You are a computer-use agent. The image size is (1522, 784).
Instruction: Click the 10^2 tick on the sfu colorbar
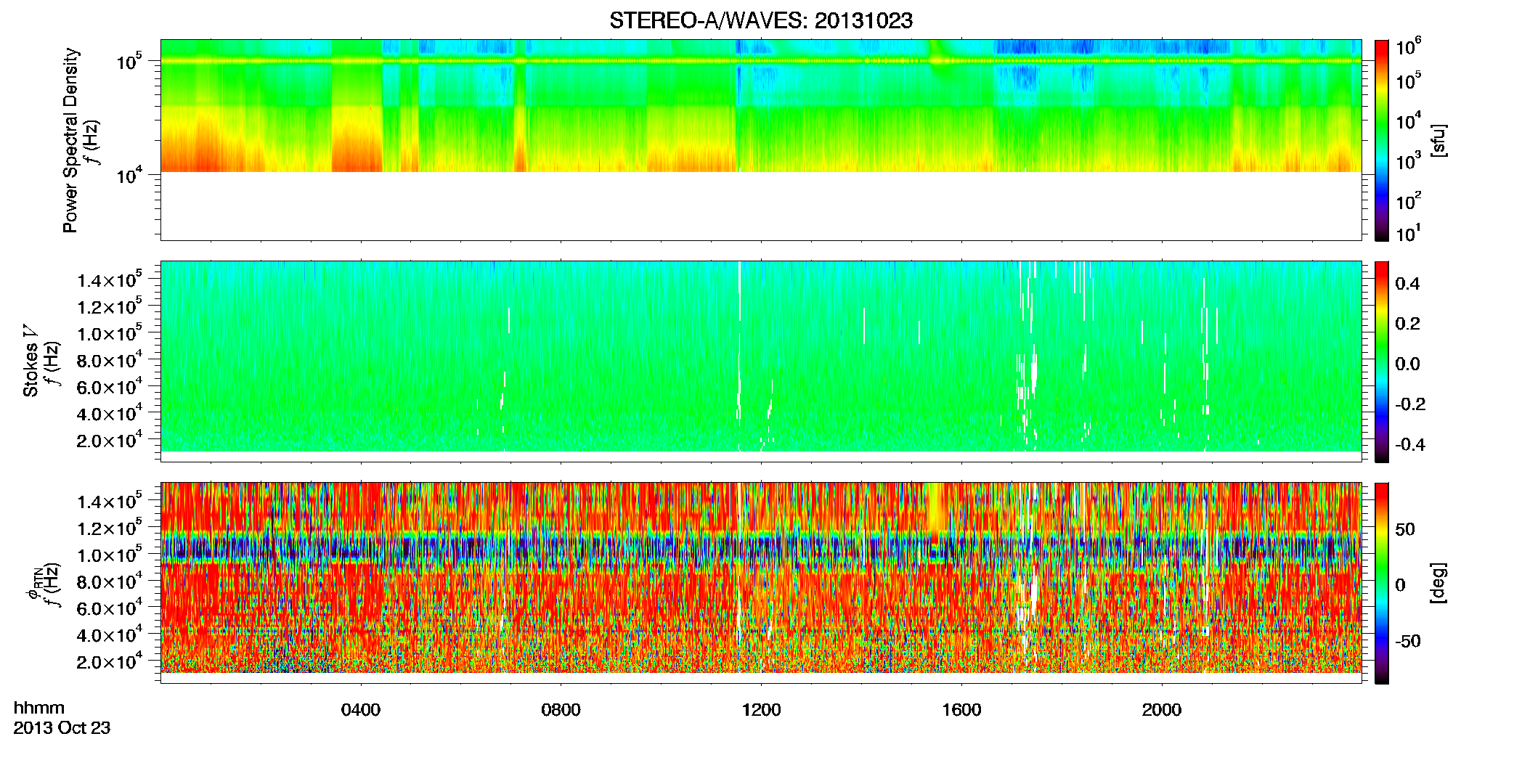click(1408, 200)
